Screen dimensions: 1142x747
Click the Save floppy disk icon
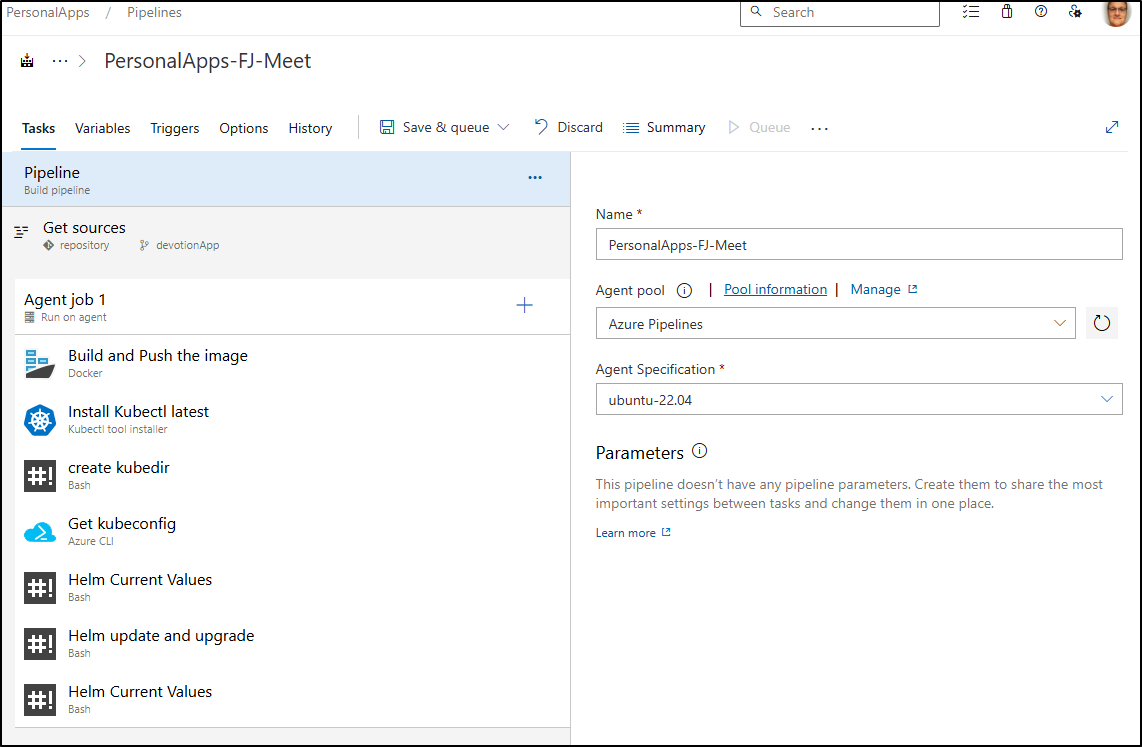pos(387,127)
